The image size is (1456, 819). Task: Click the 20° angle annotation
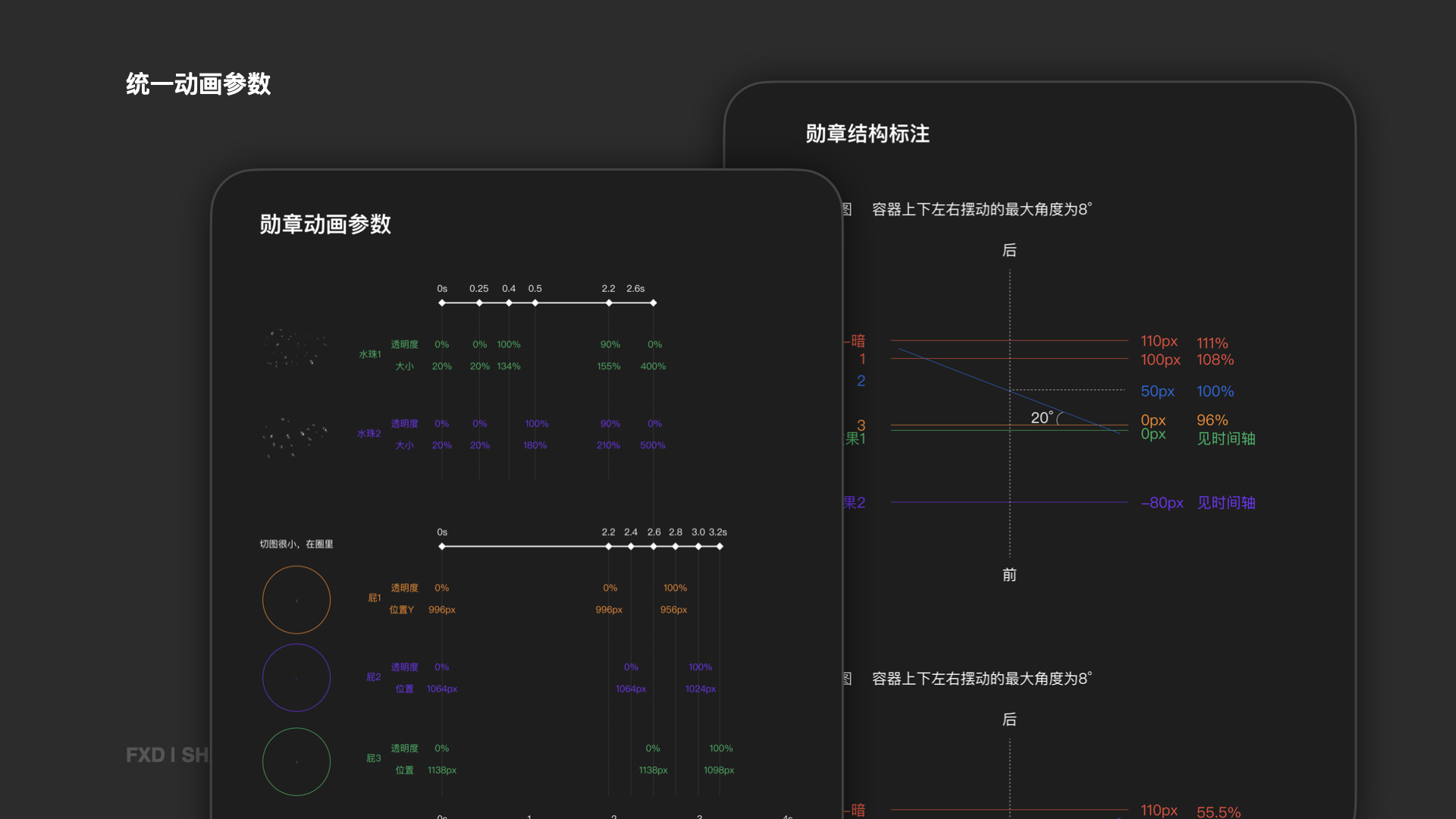pos(1042,417)
